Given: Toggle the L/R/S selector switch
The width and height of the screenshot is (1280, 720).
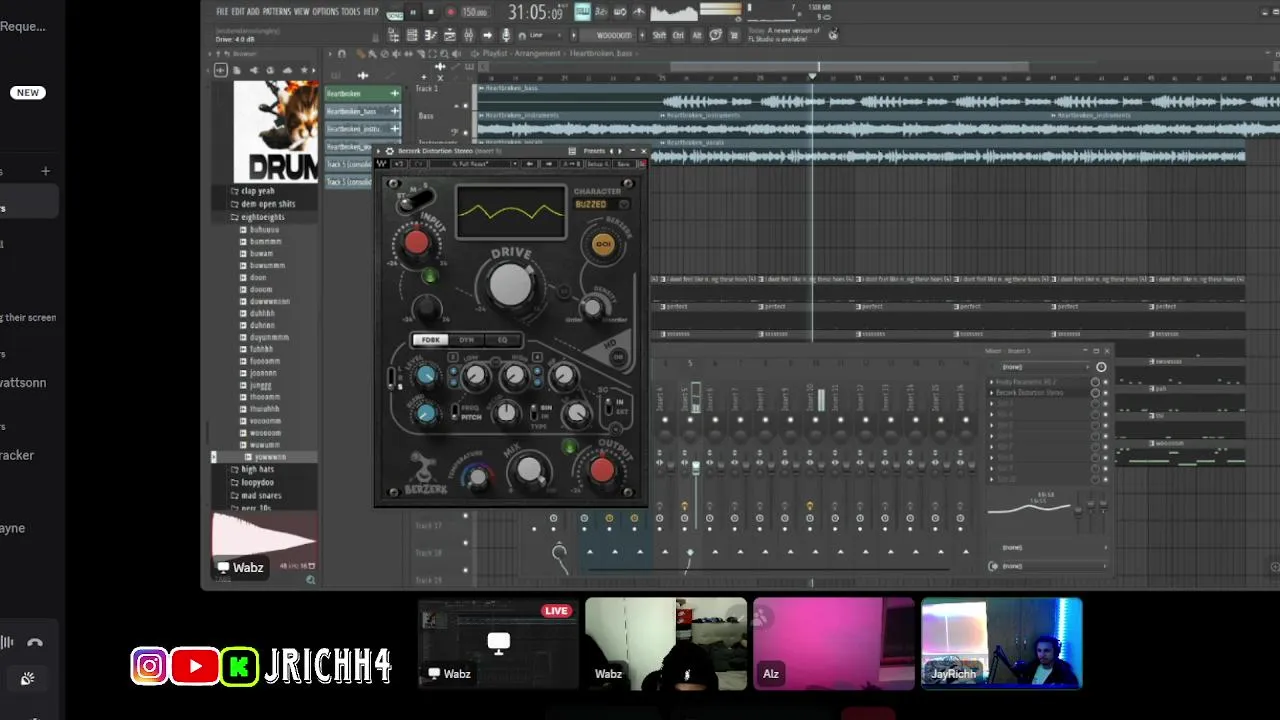Looking at the screenshot, I should [391, 377].
